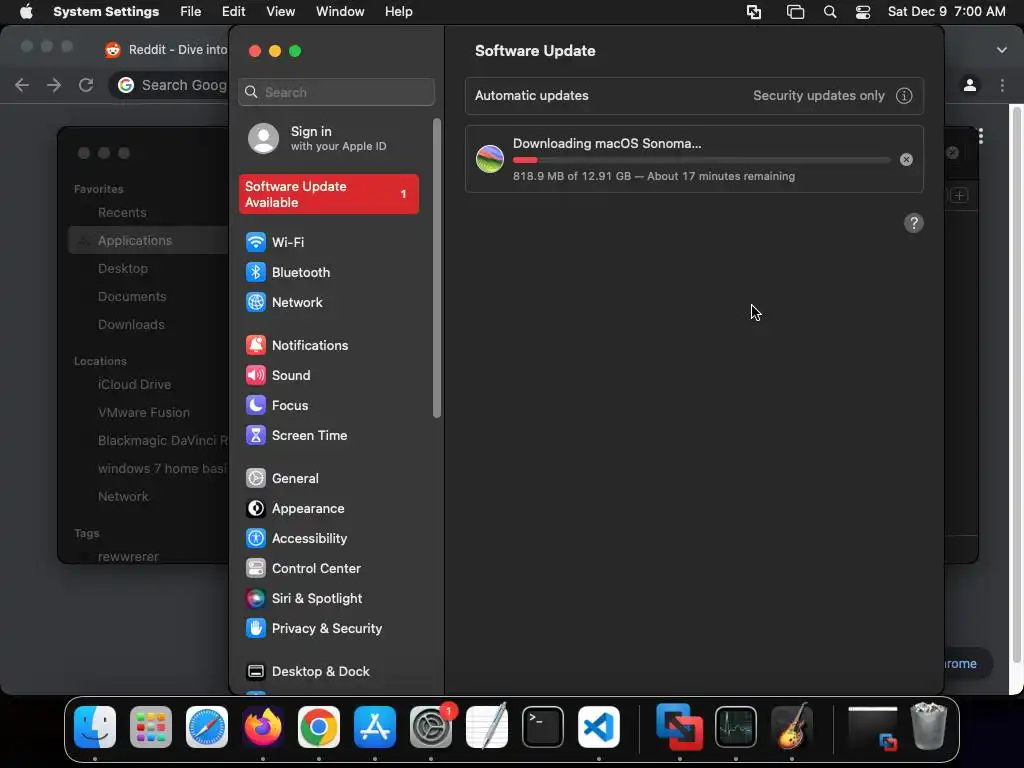Screen dimensions: 1024x768
Task: Open Trash from the Dock
Action: coord(929,727)
